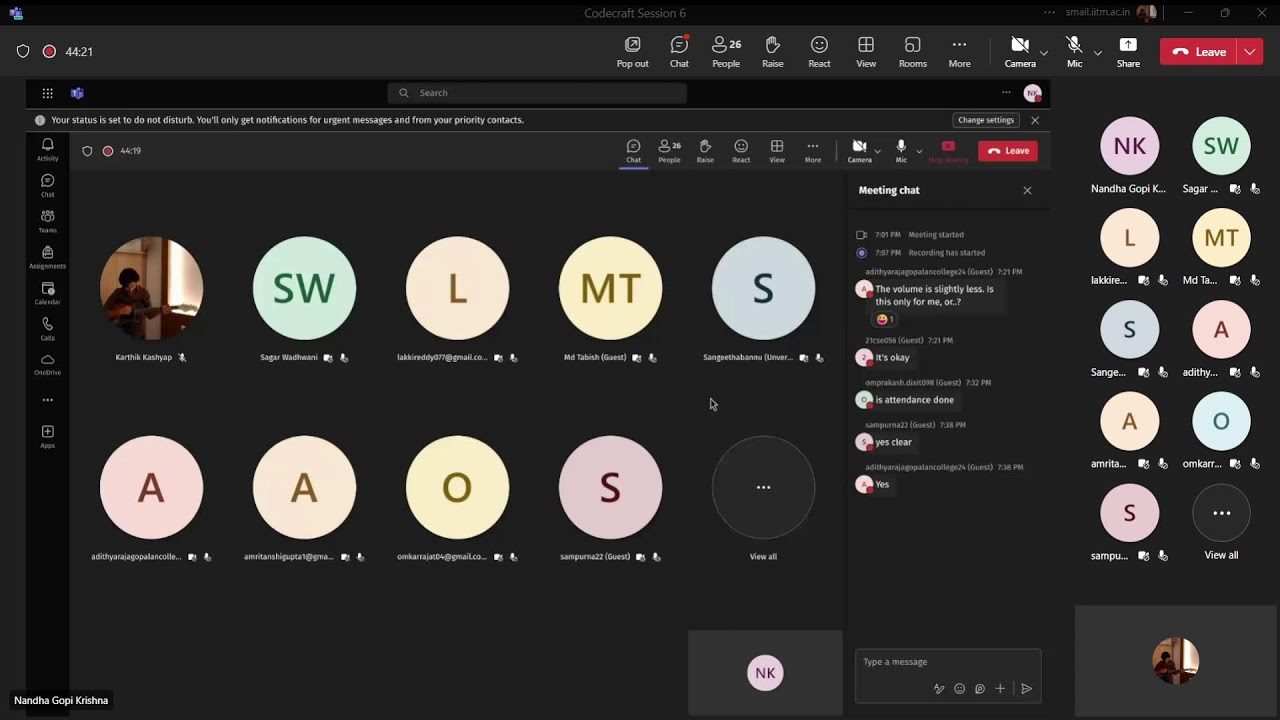Click Leave in shared meeting toolbar

point(1008,151)
